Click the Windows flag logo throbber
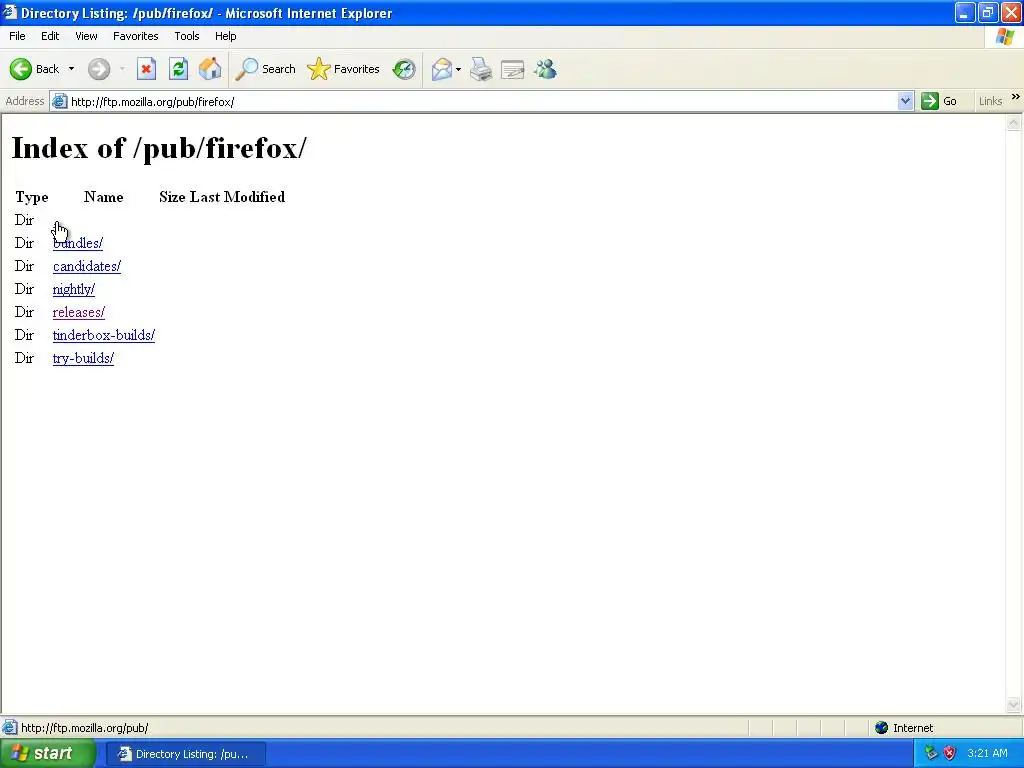1024x768 pixels. pos(1005,37)
